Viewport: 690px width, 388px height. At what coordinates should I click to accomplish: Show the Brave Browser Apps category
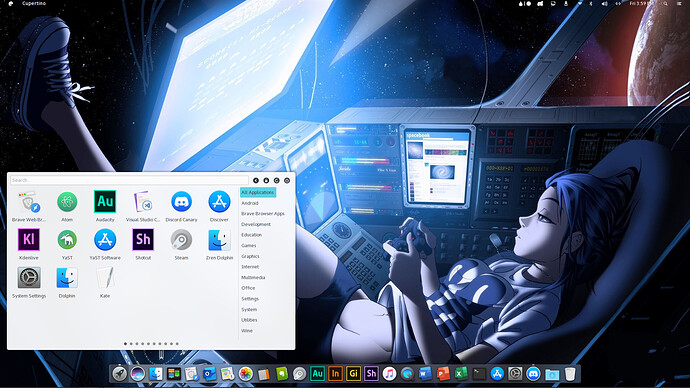point(263,214)
